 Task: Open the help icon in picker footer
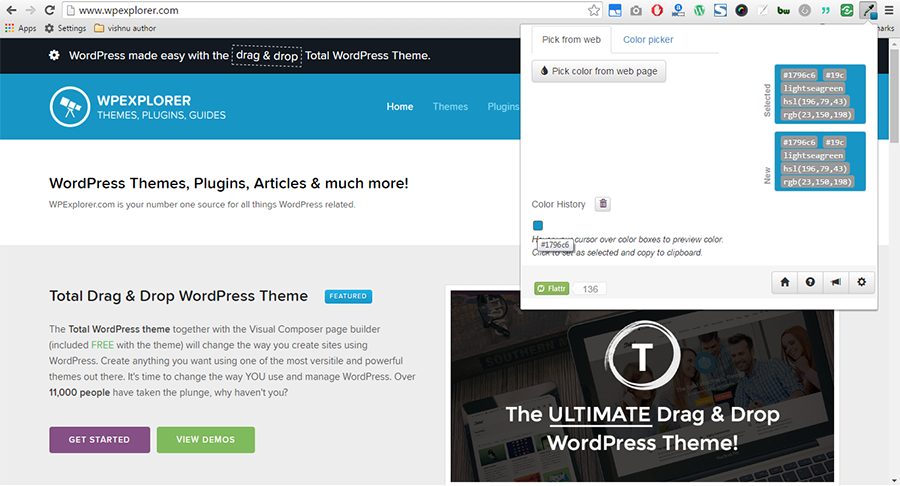pos(810,282)
